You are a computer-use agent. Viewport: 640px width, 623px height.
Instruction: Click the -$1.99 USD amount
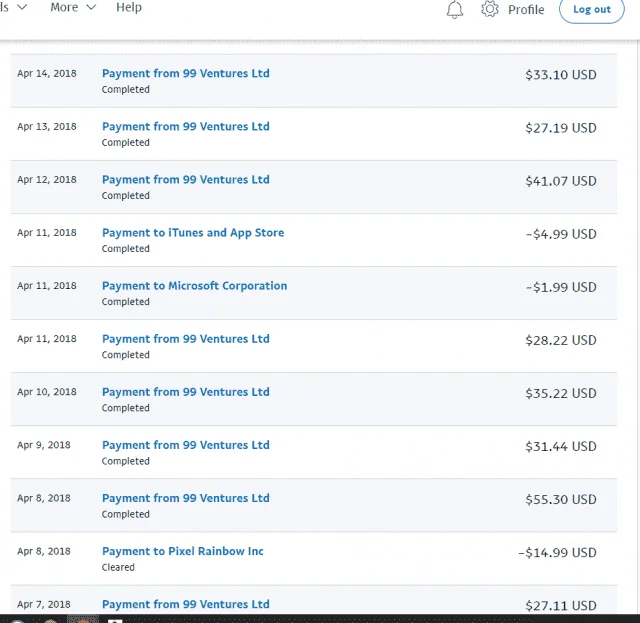click(x=561, y=287)
